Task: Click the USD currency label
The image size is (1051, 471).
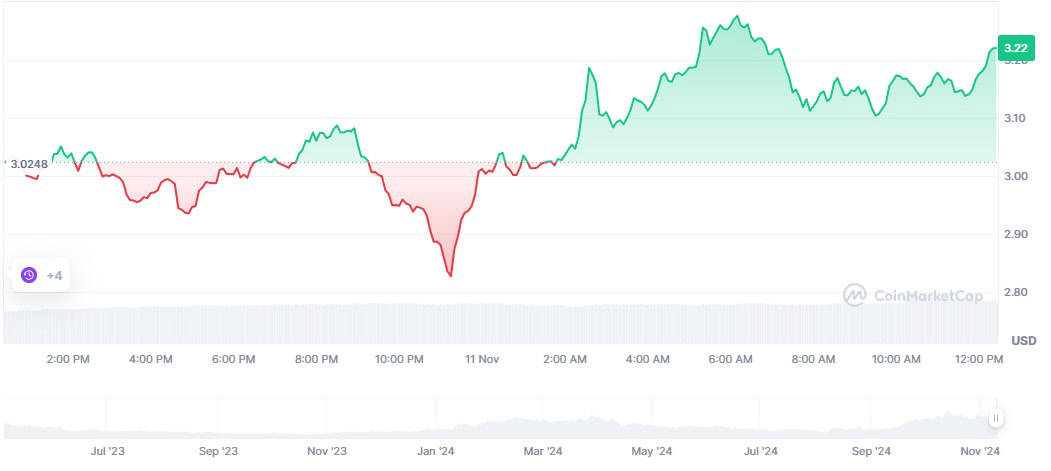Action: 1023,341
